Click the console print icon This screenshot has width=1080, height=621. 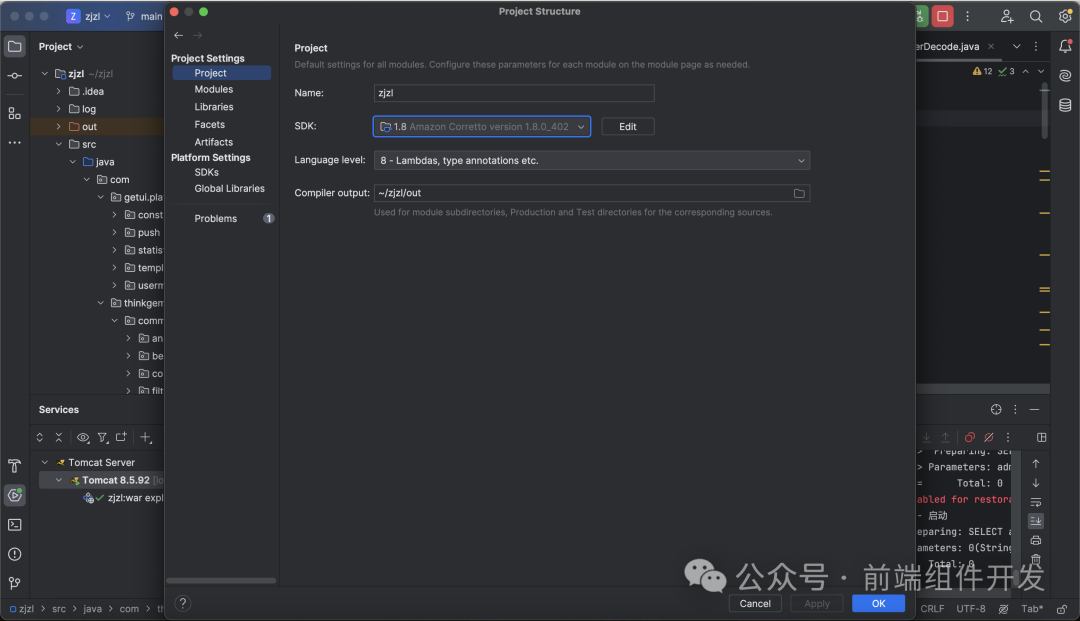[1035, 540]
